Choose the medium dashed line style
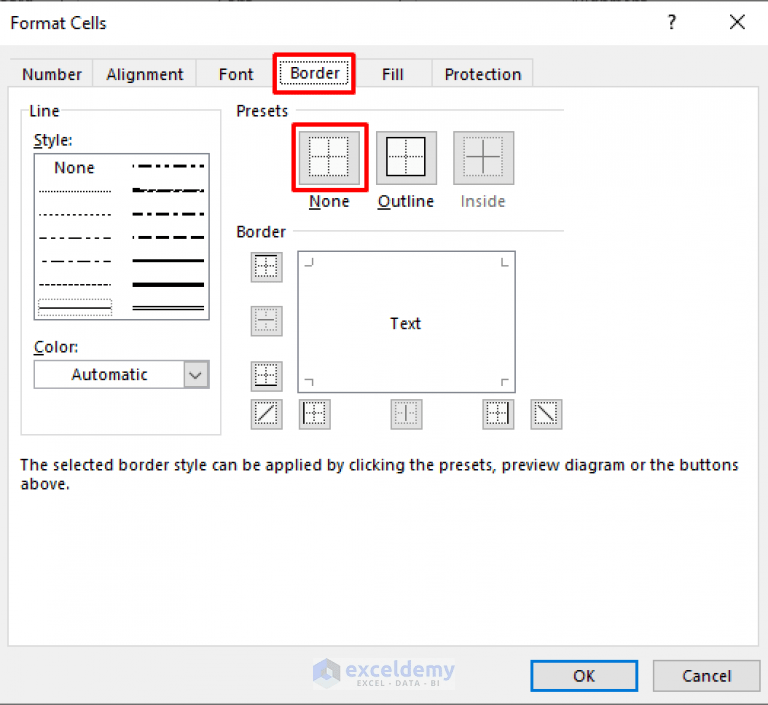768x705 pixels. [x=168, y=238]
